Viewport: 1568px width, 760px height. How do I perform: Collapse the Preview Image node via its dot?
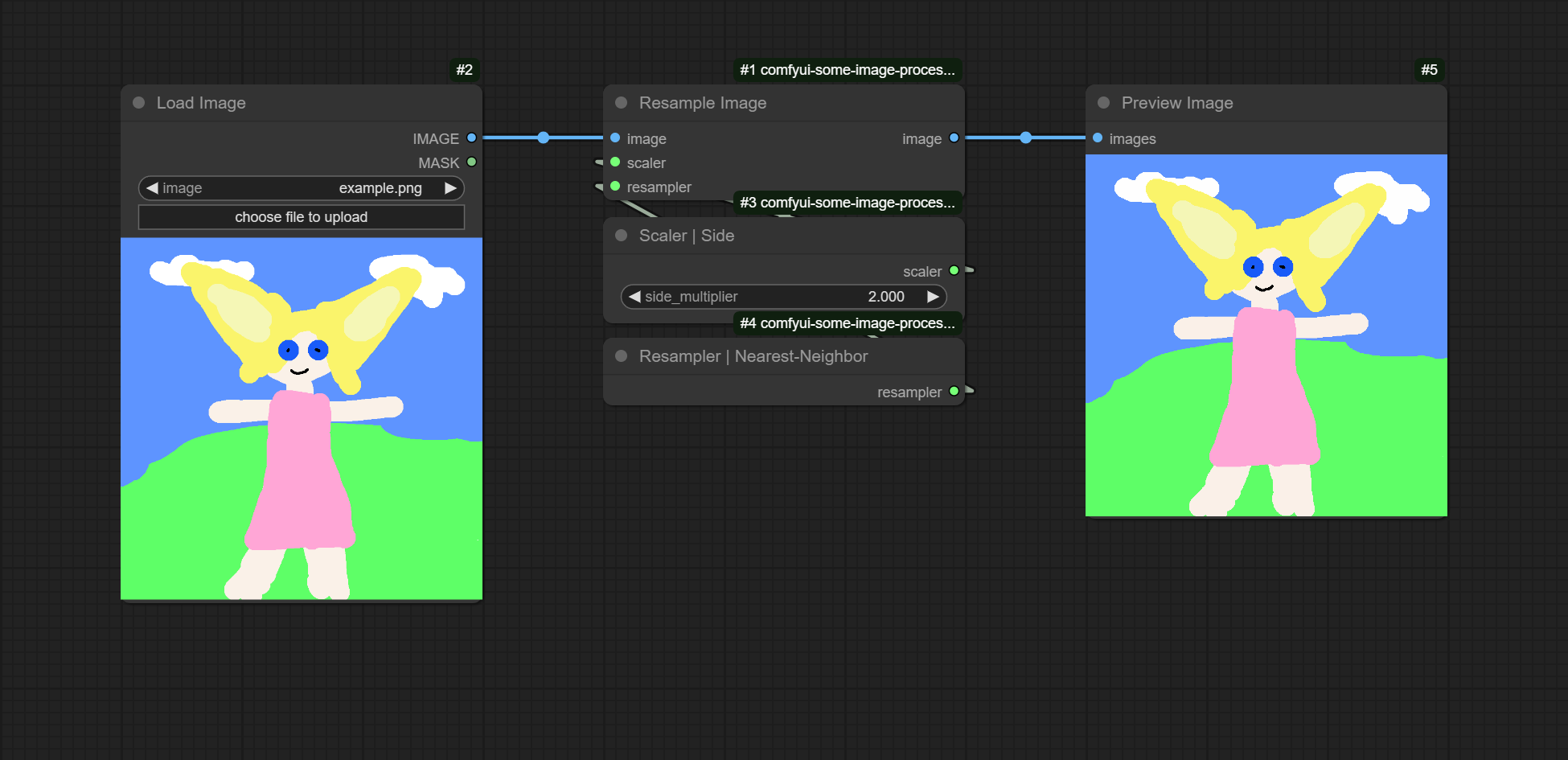coord(1103,103)
